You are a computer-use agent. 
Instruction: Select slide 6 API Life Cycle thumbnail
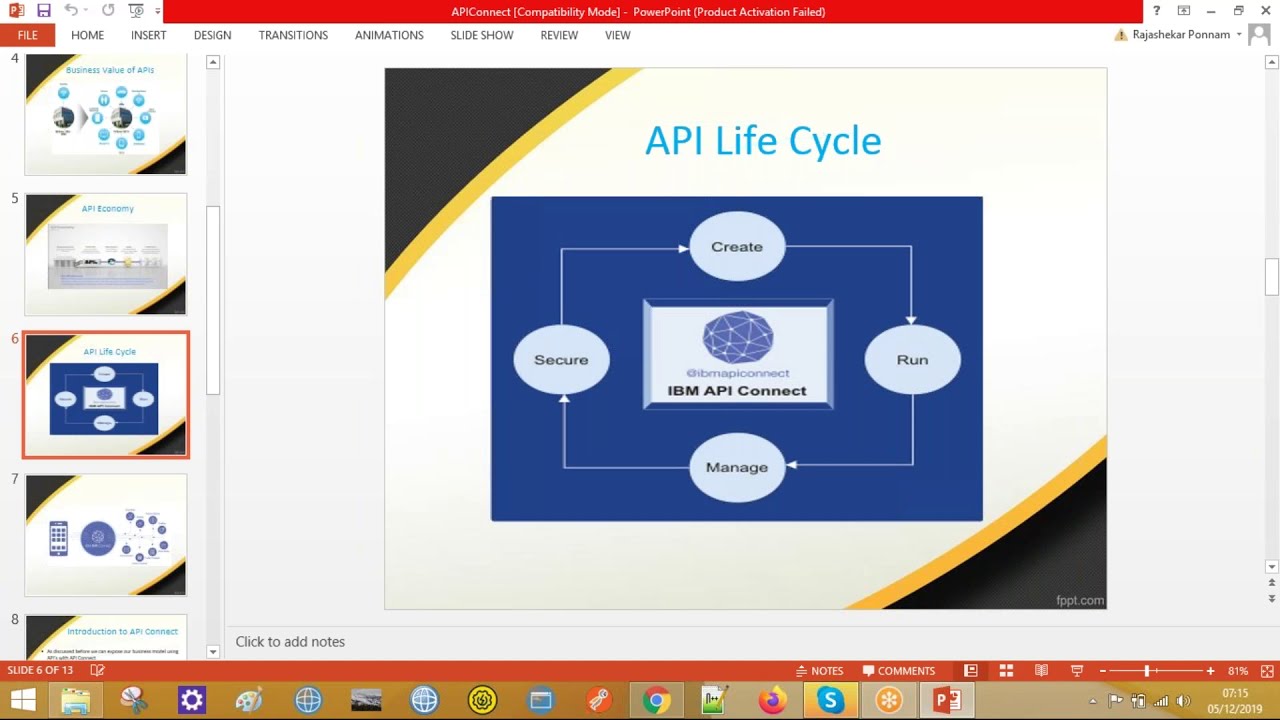(105, 395)
